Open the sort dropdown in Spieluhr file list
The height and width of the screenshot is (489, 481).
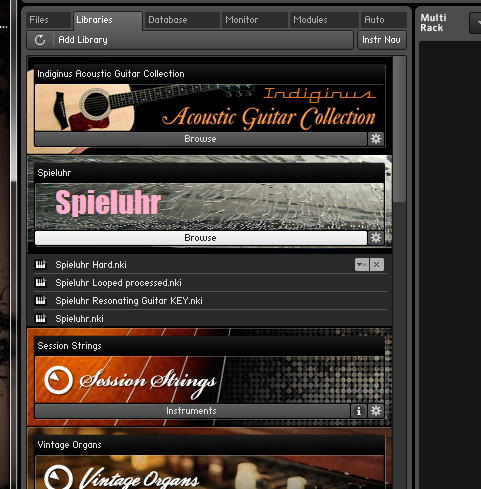point(362,265)
